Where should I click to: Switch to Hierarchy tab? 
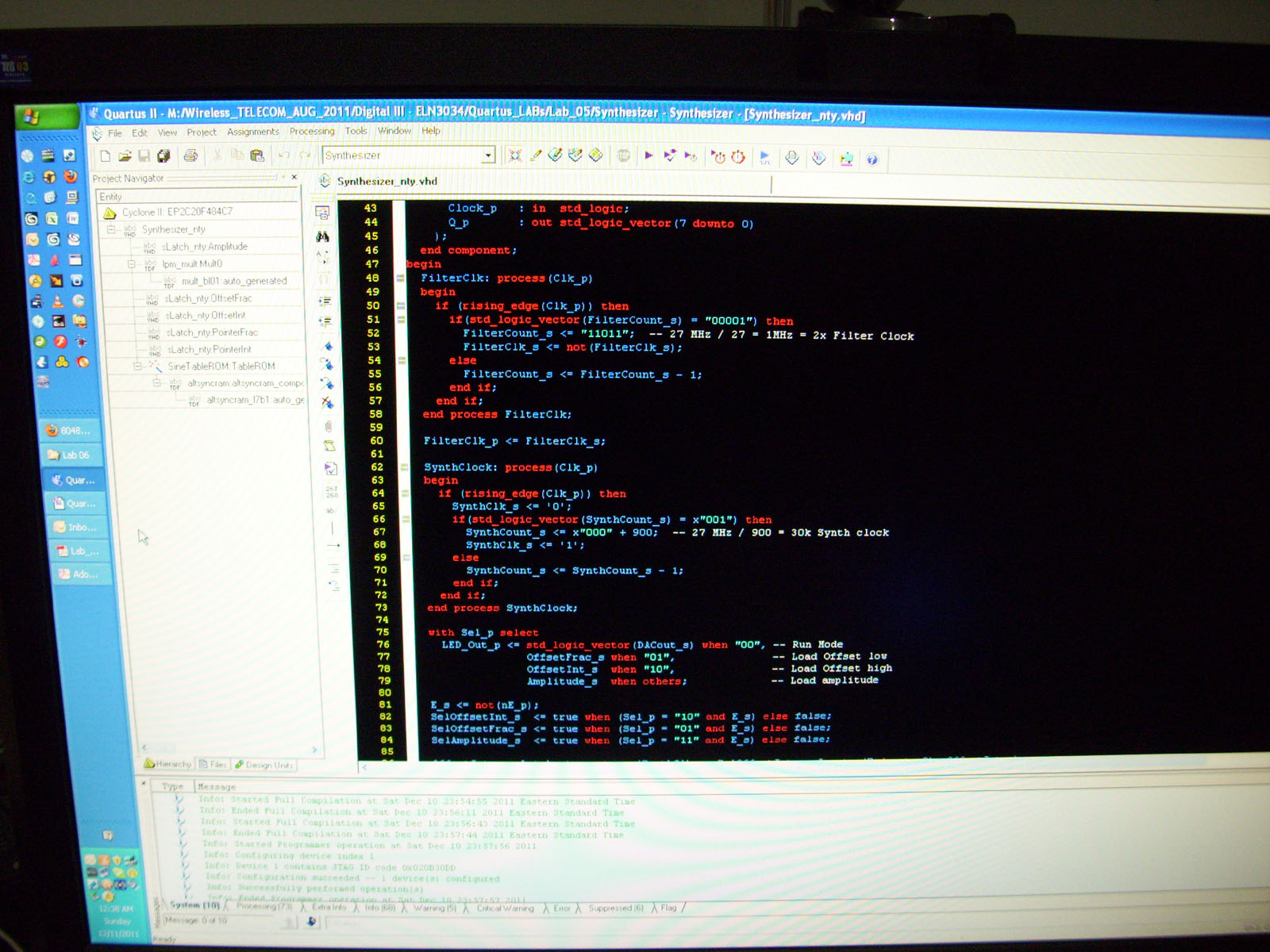[168, 764]
